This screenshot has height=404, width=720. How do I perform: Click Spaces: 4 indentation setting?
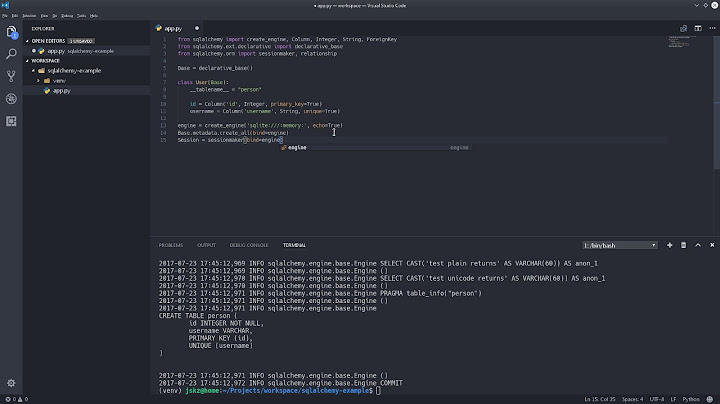632,399
